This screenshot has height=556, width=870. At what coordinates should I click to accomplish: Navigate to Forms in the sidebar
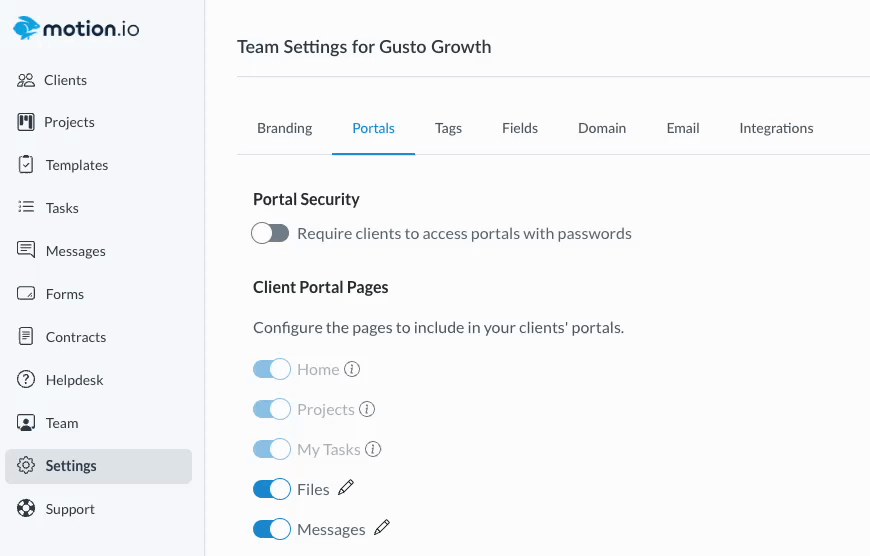(x=65, y=294)
